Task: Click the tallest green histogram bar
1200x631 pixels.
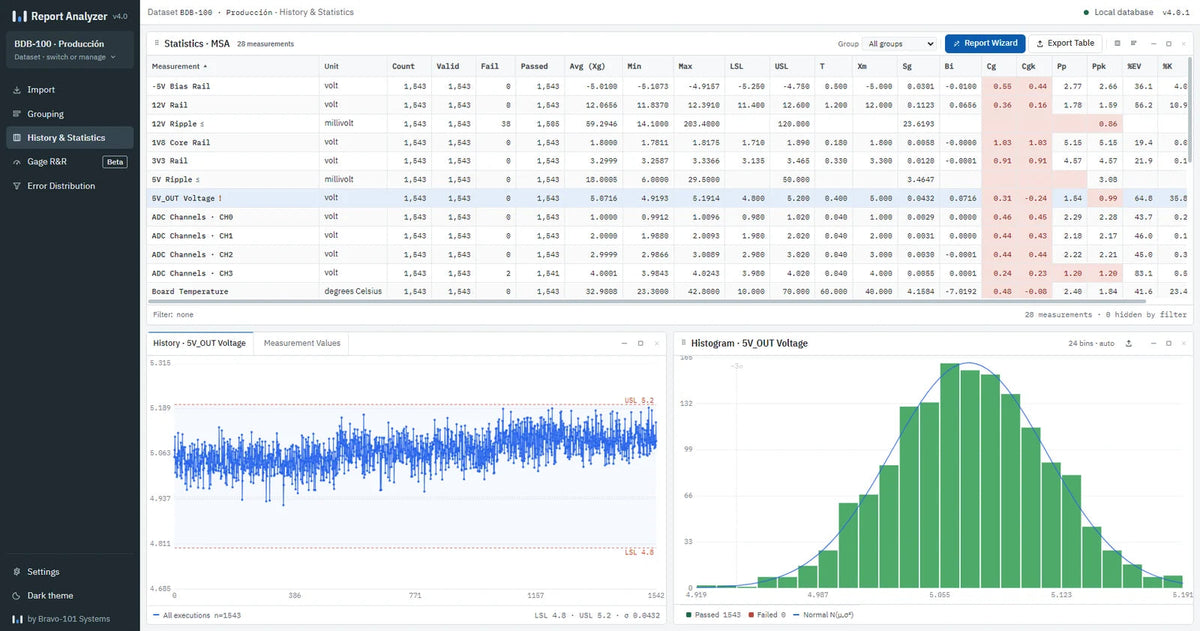Action: coord(948,475)
